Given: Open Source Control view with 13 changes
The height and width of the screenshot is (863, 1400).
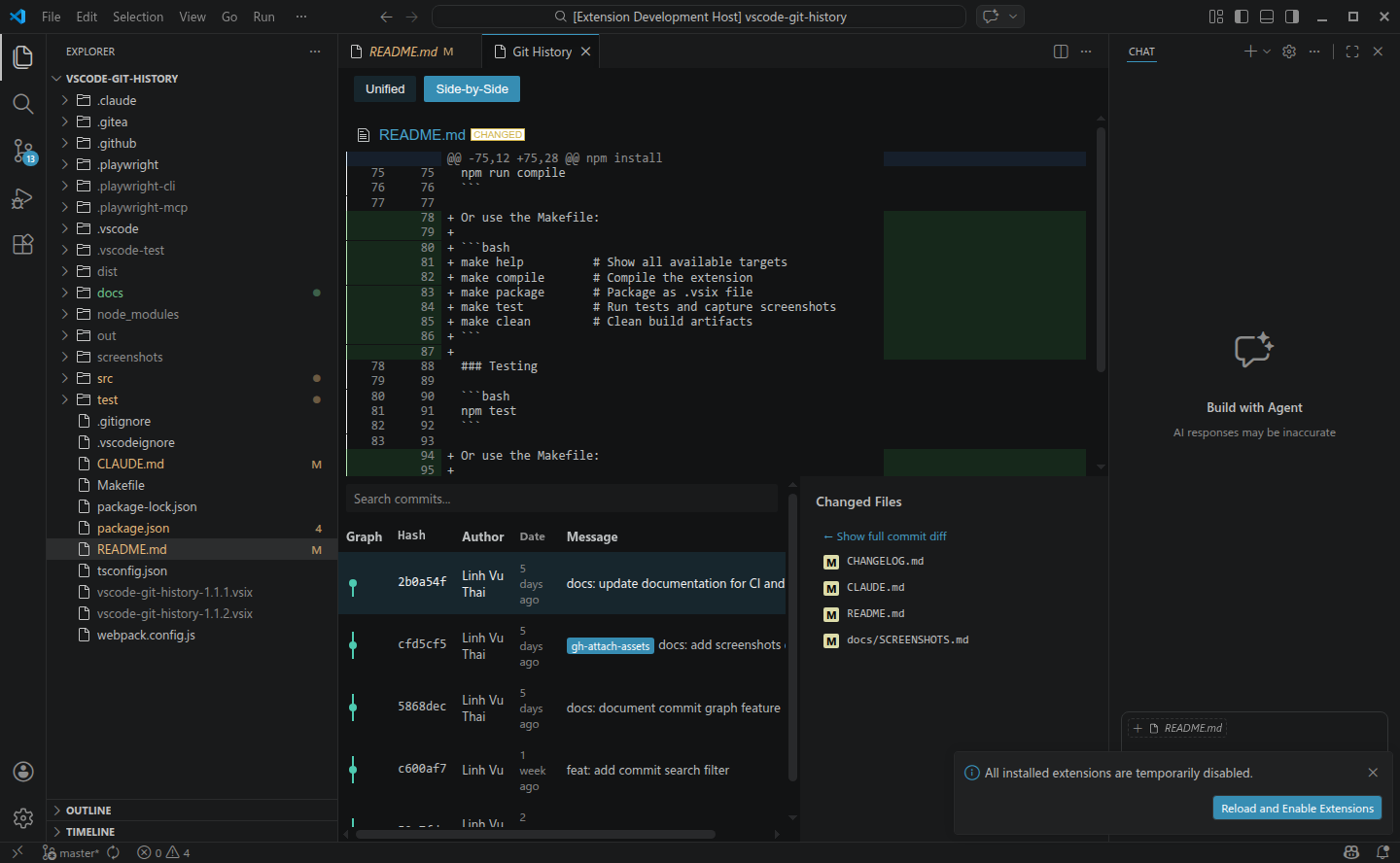Looking at the screenshot, I should [x=23, y=151].
